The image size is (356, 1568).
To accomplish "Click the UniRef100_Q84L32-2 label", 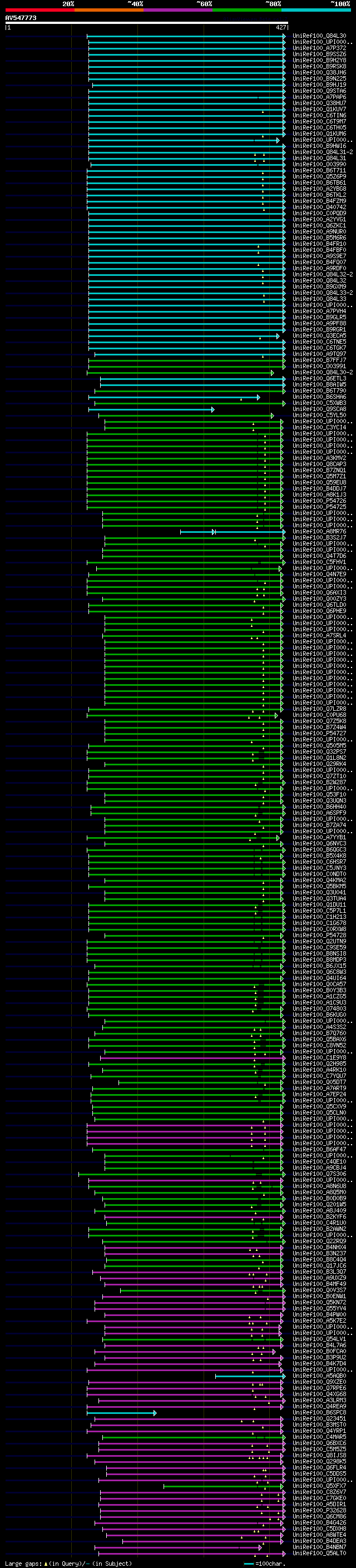I will (323, 275).
